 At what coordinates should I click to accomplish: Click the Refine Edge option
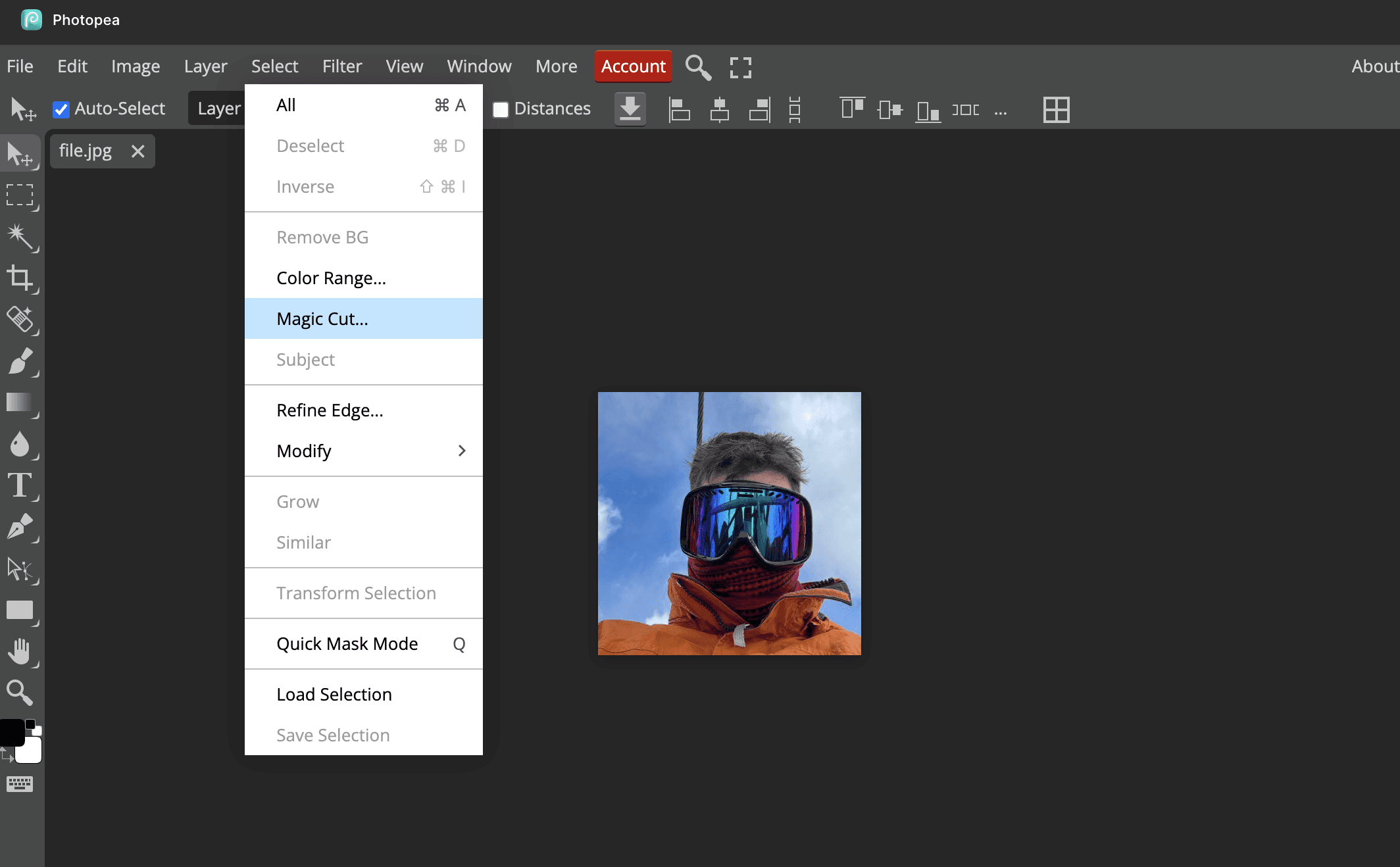(330, 410)
